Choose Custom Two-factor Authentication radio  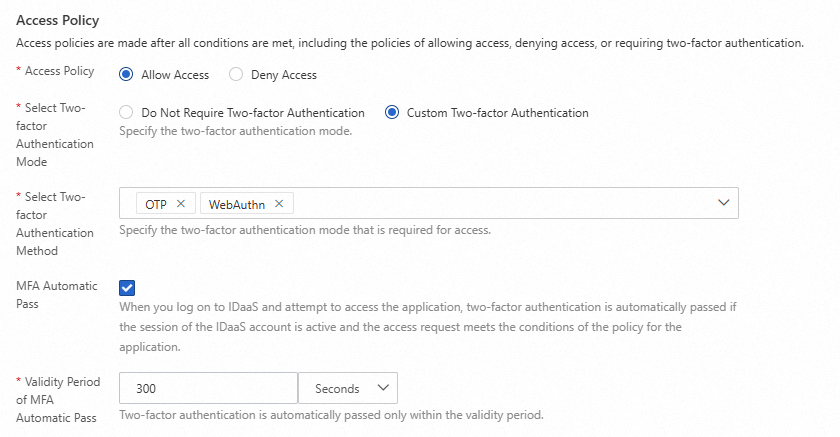(392, 113)
